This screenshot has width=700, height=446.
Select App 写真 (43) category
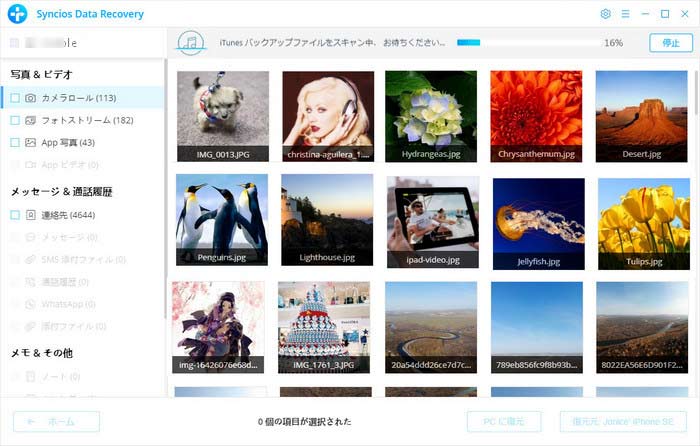coord(83,142)
